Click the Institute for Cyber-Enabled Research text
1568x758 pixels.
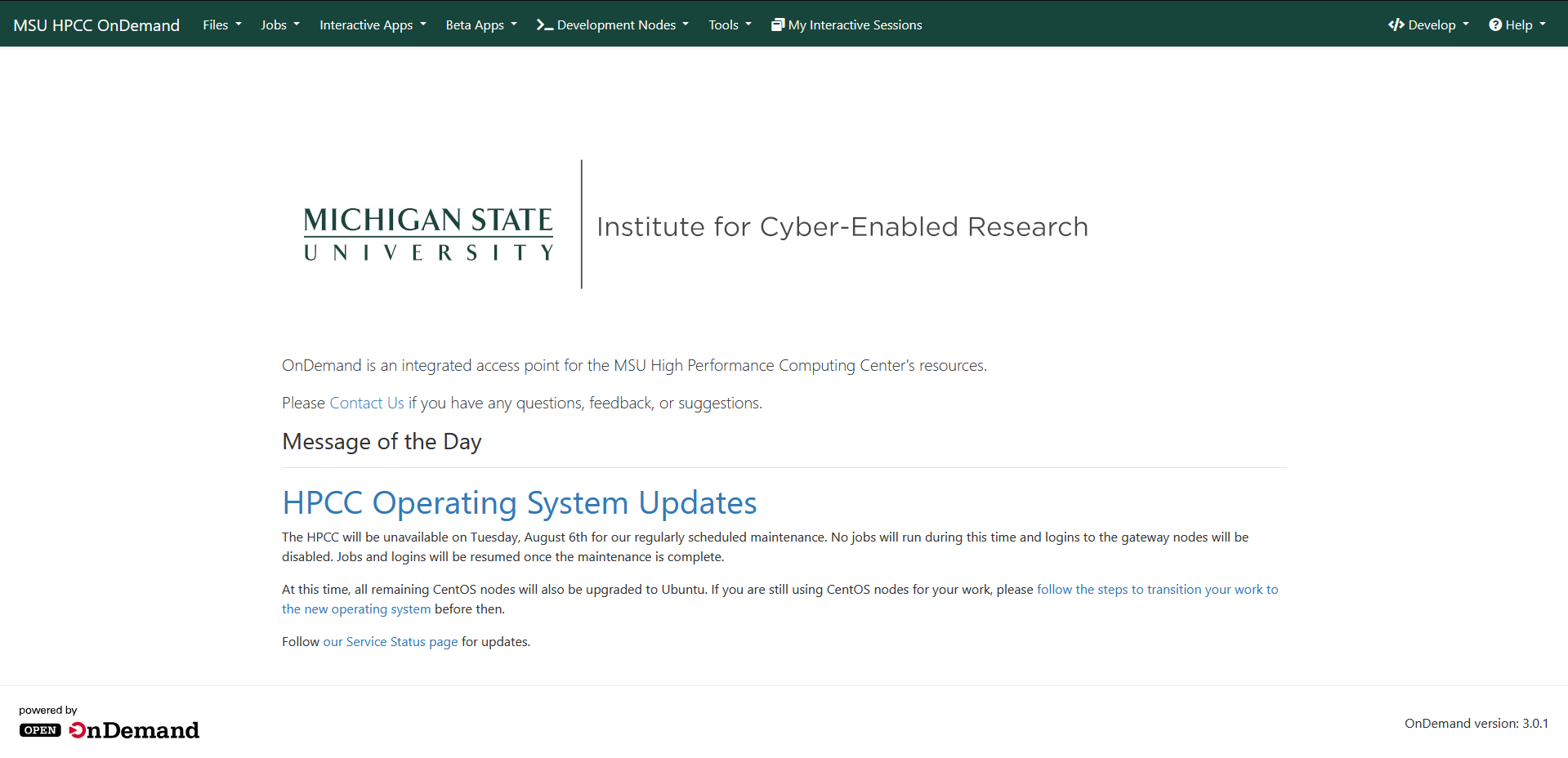click(x=842, y=227)
